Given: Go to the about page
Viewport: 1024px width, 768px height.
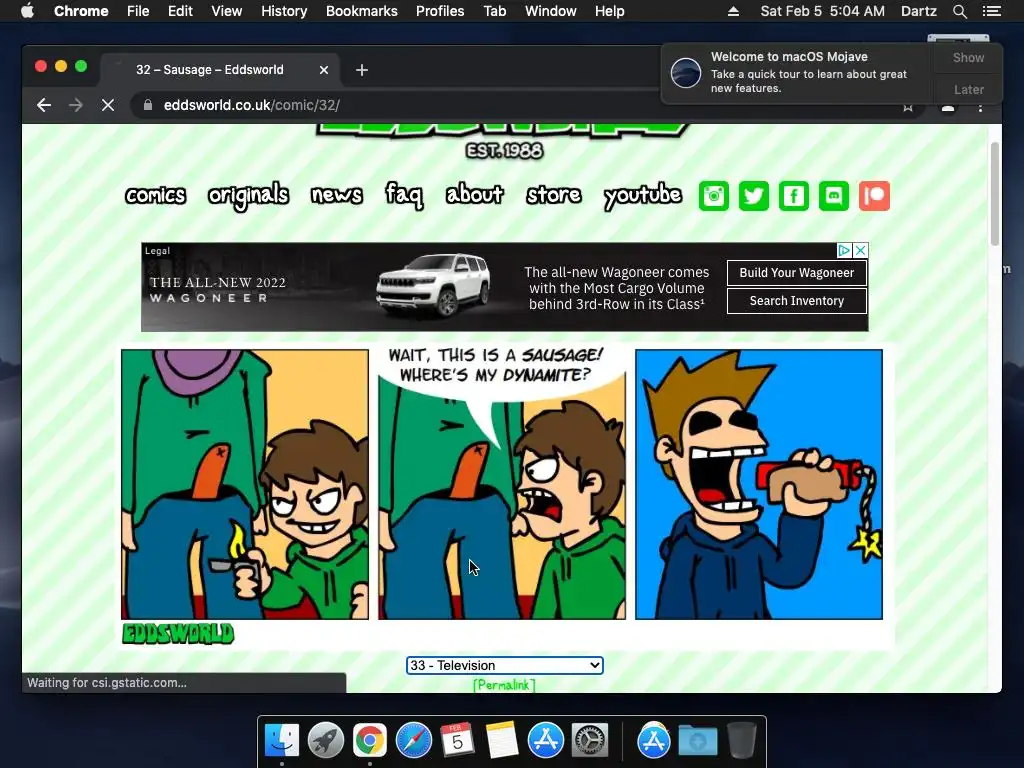Looking at the screenshot, I should [475, 195].
